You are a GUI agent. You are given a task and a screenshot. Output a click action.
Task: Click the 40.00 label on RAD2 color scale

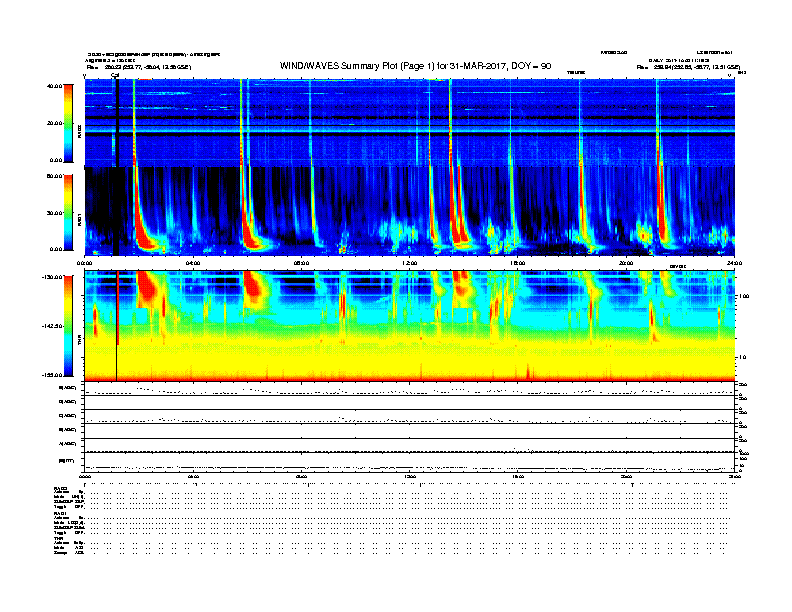coord(54,86)
